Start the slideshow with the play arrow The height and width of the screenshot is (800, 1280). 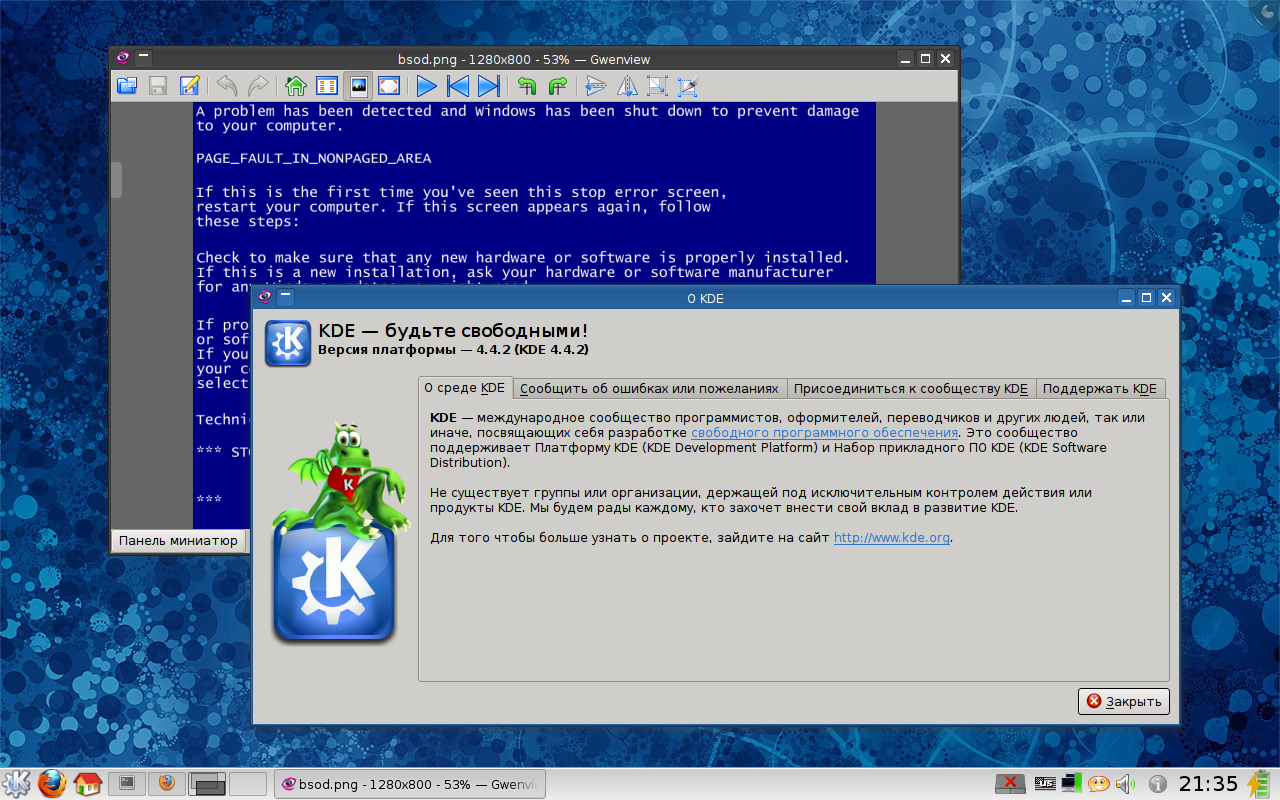[426, 86]
